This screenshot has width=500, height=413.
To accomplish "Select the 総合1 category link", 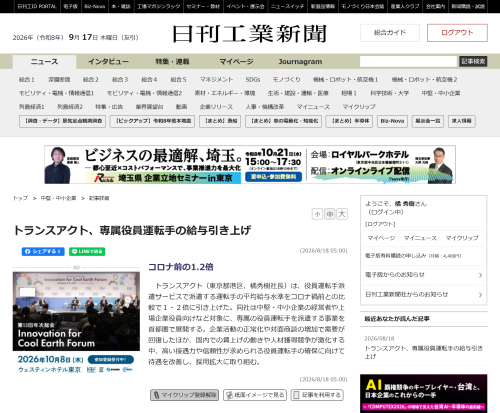I will point(27,80).
